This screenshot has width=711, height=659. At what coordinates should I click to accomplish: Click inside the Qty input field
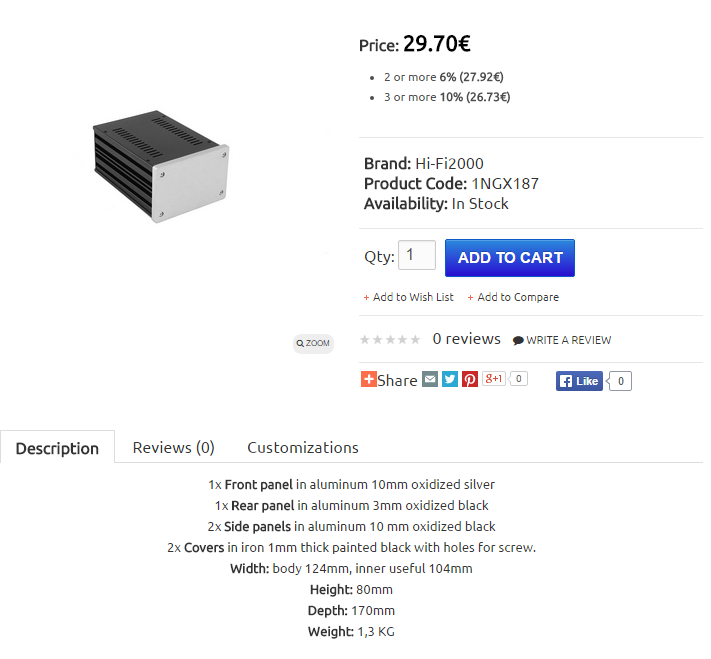coord(417,255)
